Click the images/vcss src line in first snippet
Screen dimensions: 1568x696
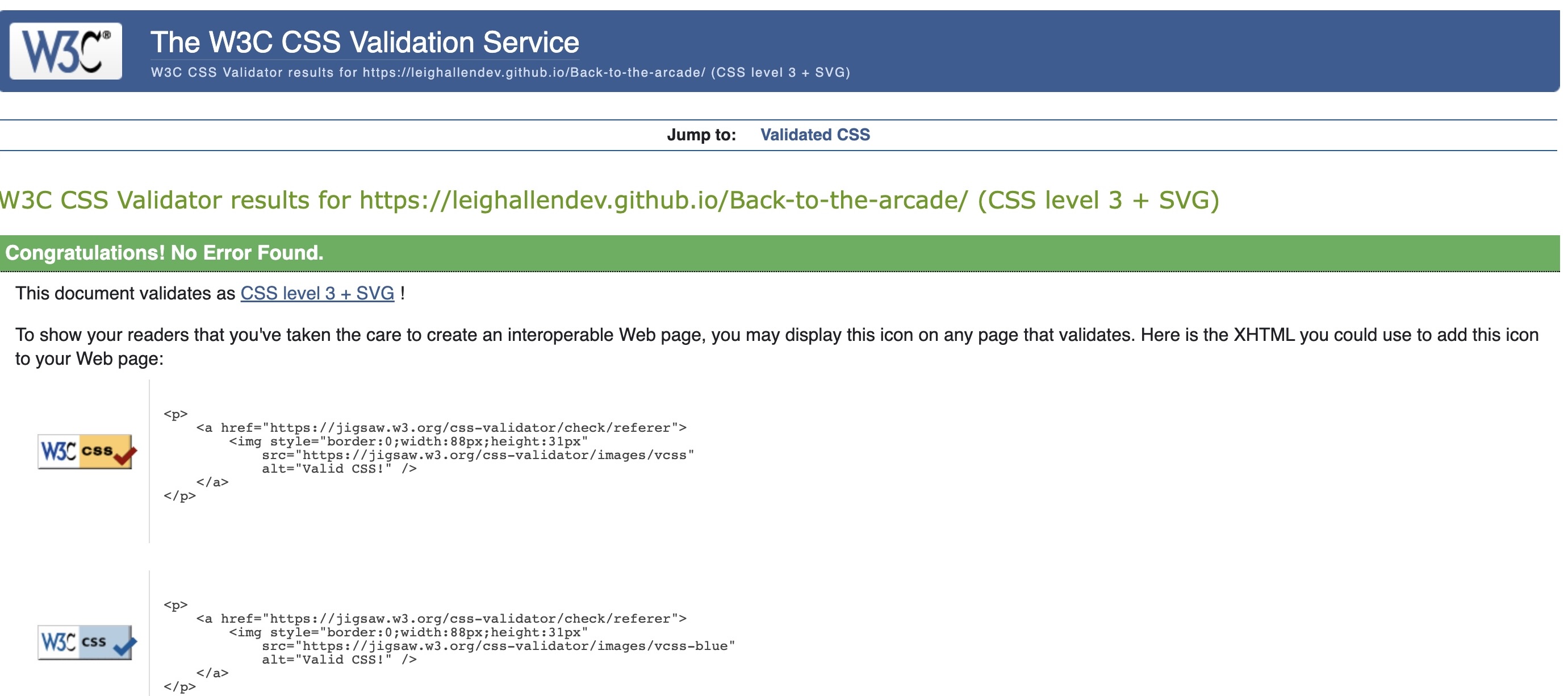click(477, 455)
